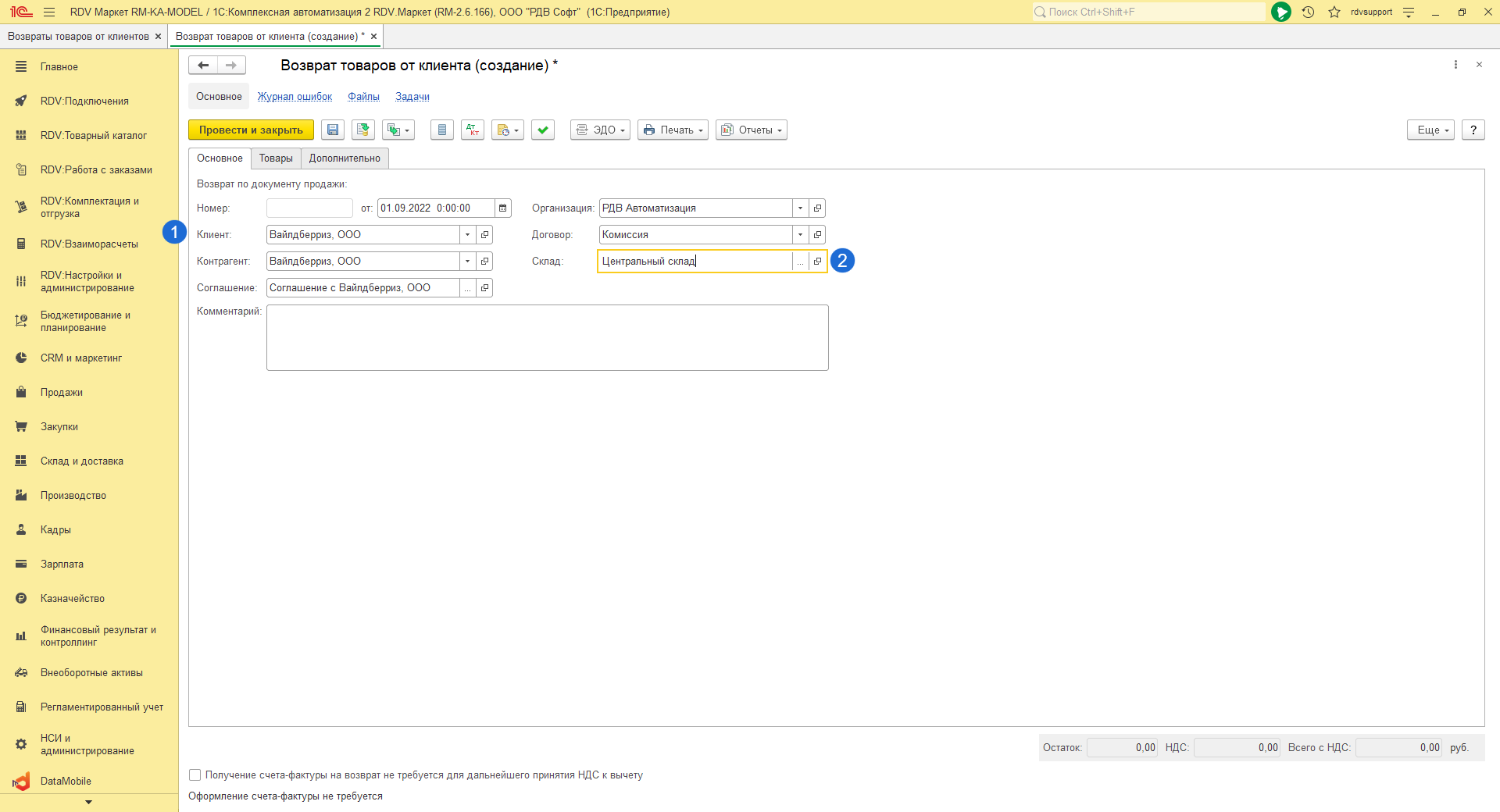The width and height of the screenshot is (1500, 812).
Task: Click the Провести и закрыть button
Action: point(251,130)
